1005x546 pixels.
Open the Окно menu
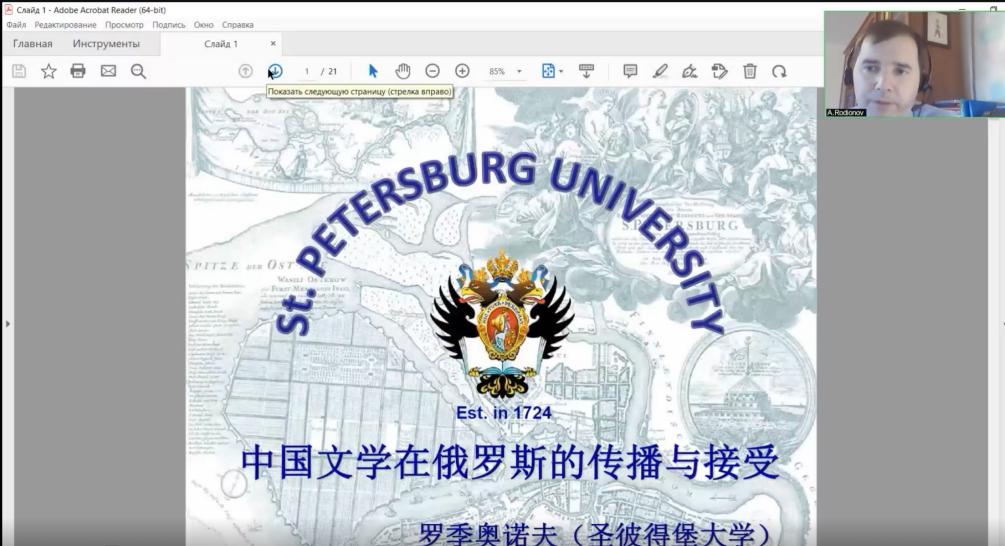[x=204, y=25]
